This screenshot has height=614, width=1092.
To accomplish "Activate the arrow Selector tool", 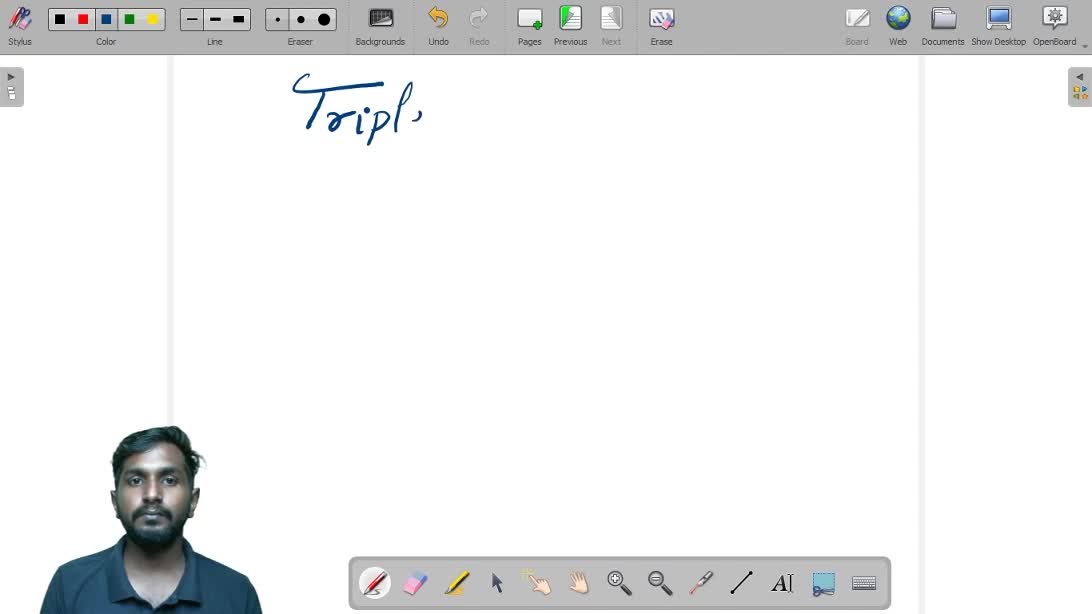I will [x=497, y=583].
